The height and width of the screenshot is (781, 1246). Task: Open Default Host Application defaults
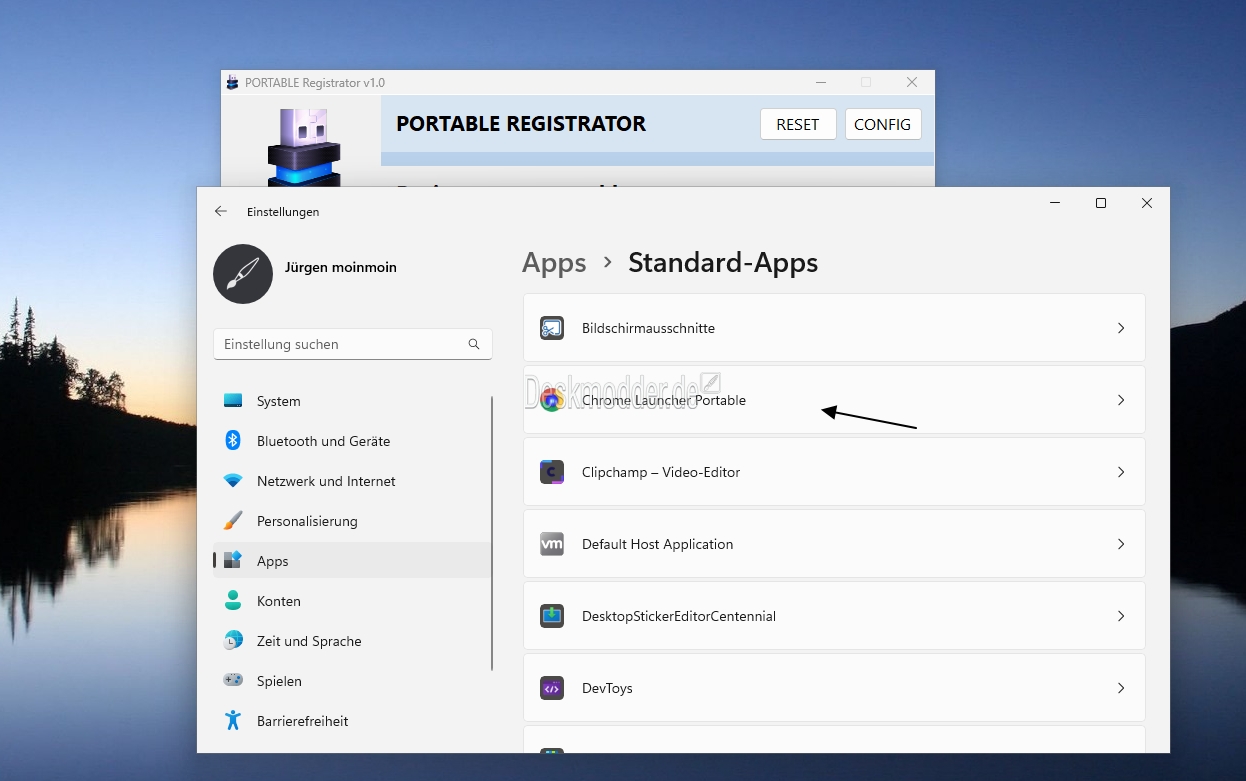pos(834,544)
